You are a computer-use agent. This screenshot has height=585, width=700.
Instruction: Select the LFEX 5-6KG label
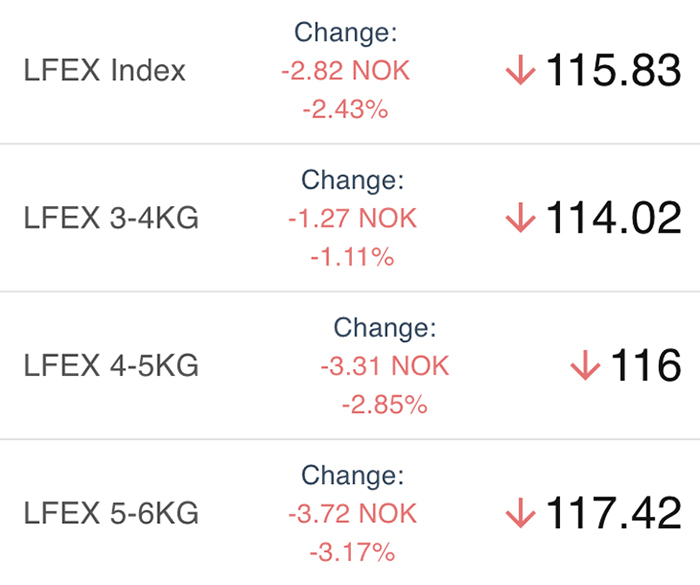[111, 513]
